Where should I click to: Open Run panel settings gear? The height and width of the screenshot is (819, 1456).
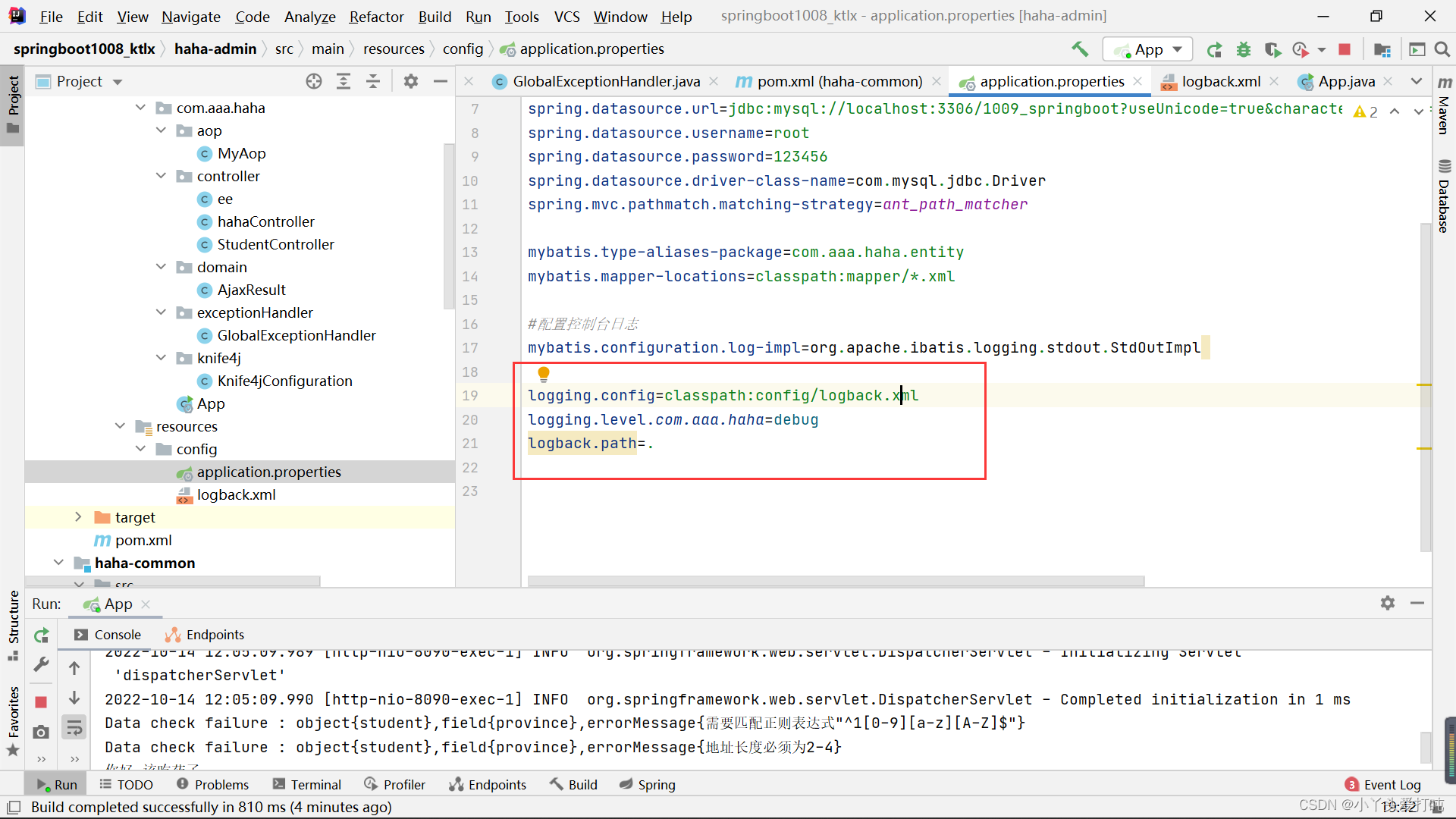[x=1388, y=603]
